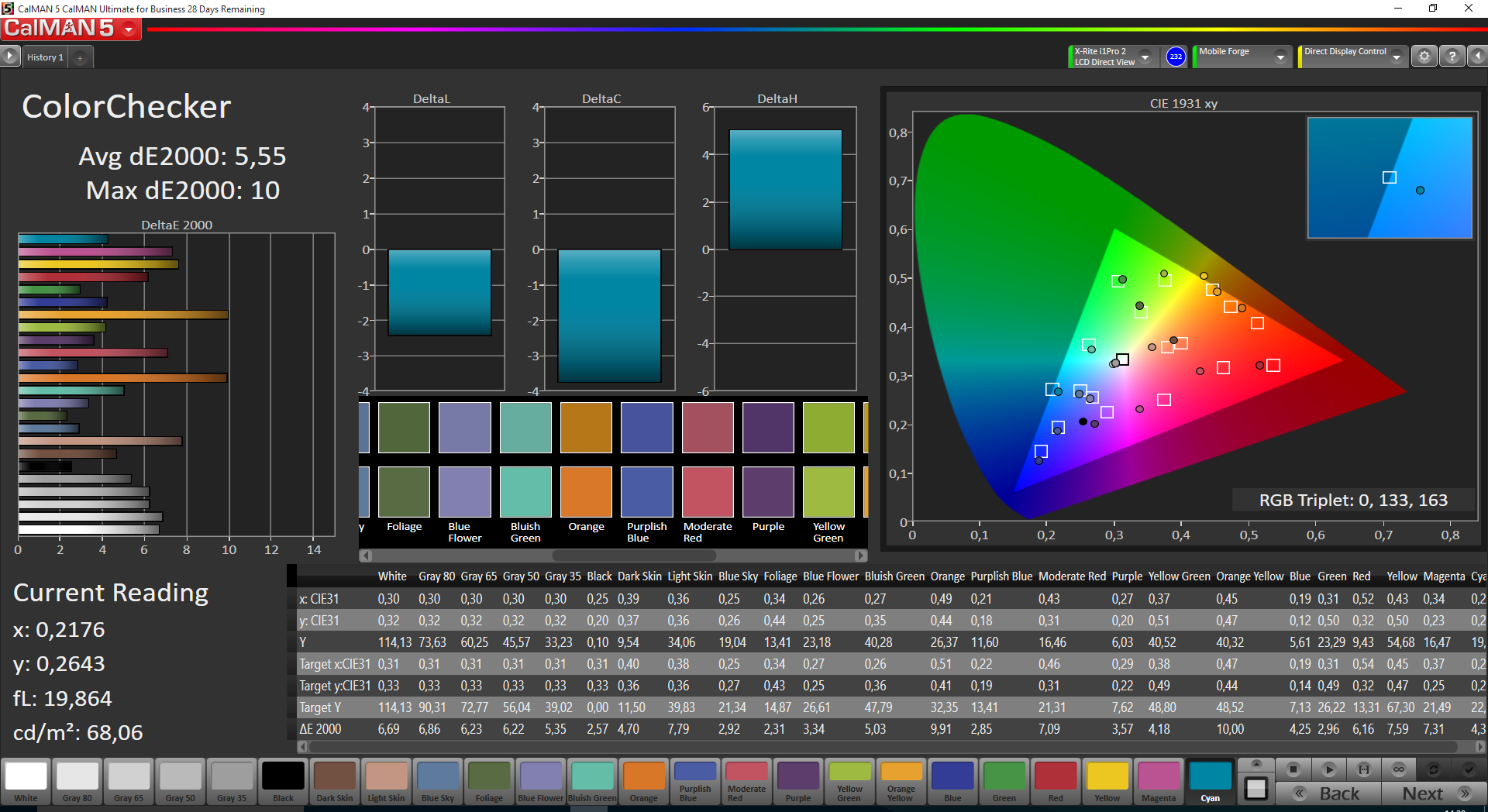Select the Dark Skin swatch button
Screen dimensions: 1488x812
(335, 781)
